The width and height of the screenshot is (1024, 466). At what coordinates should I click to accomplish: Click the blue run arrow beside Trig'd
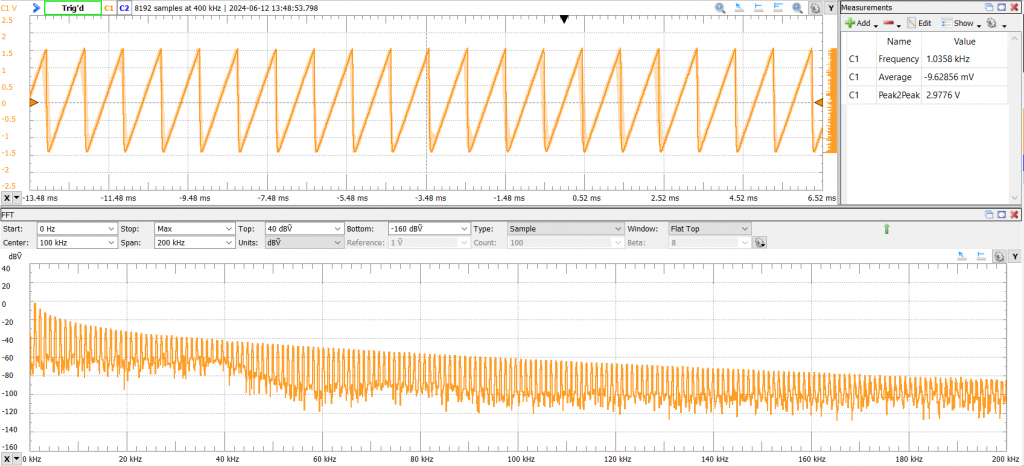tap(35, 7)
